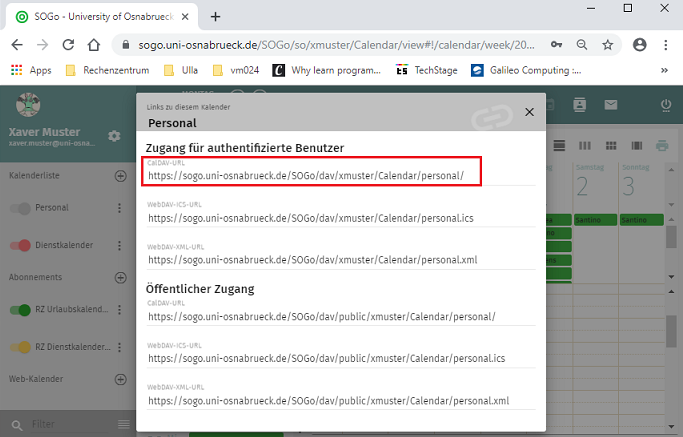Add a subscription under Abonnements

tap(121, 278)
